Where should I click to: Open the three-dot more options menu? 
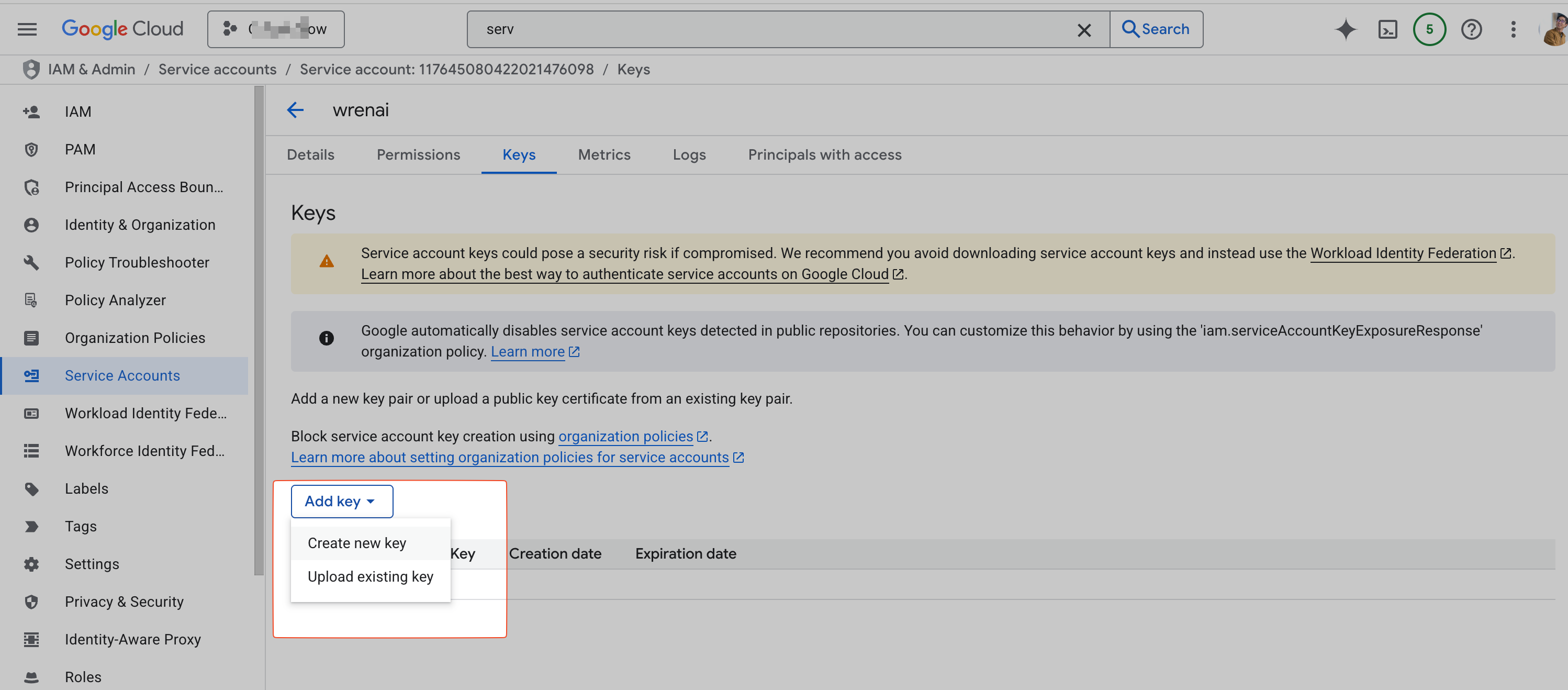pos(1513,29)
